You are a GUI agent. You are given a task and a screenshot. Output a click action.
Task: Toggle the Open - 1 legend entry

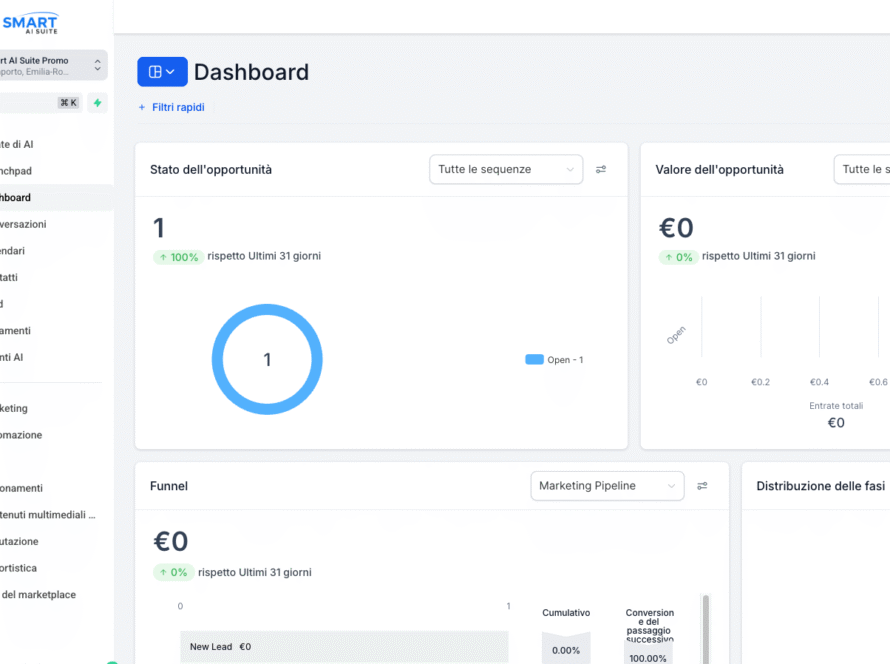(554, 360)
